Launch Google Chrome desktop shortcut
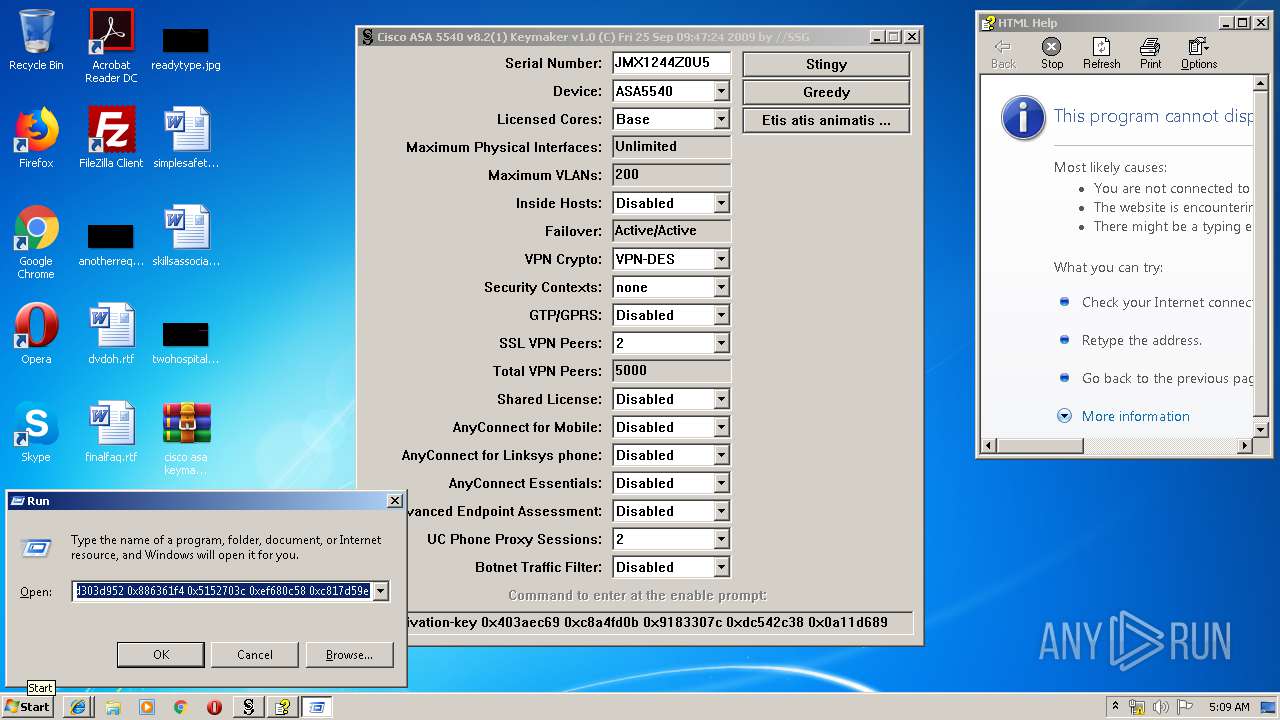Viewport: 1280px width, 720px height. [x=36, y=242]
